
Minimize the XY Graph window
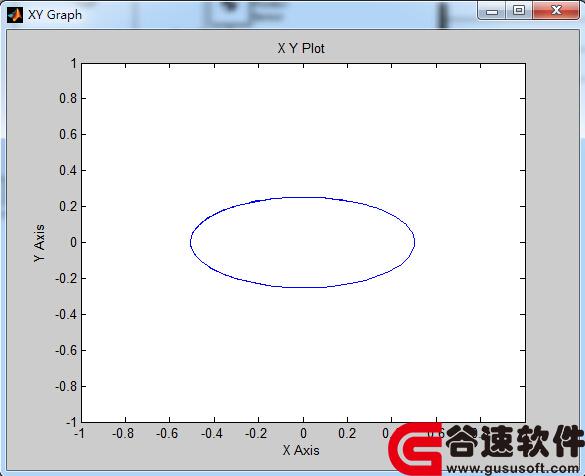point(492,11)
